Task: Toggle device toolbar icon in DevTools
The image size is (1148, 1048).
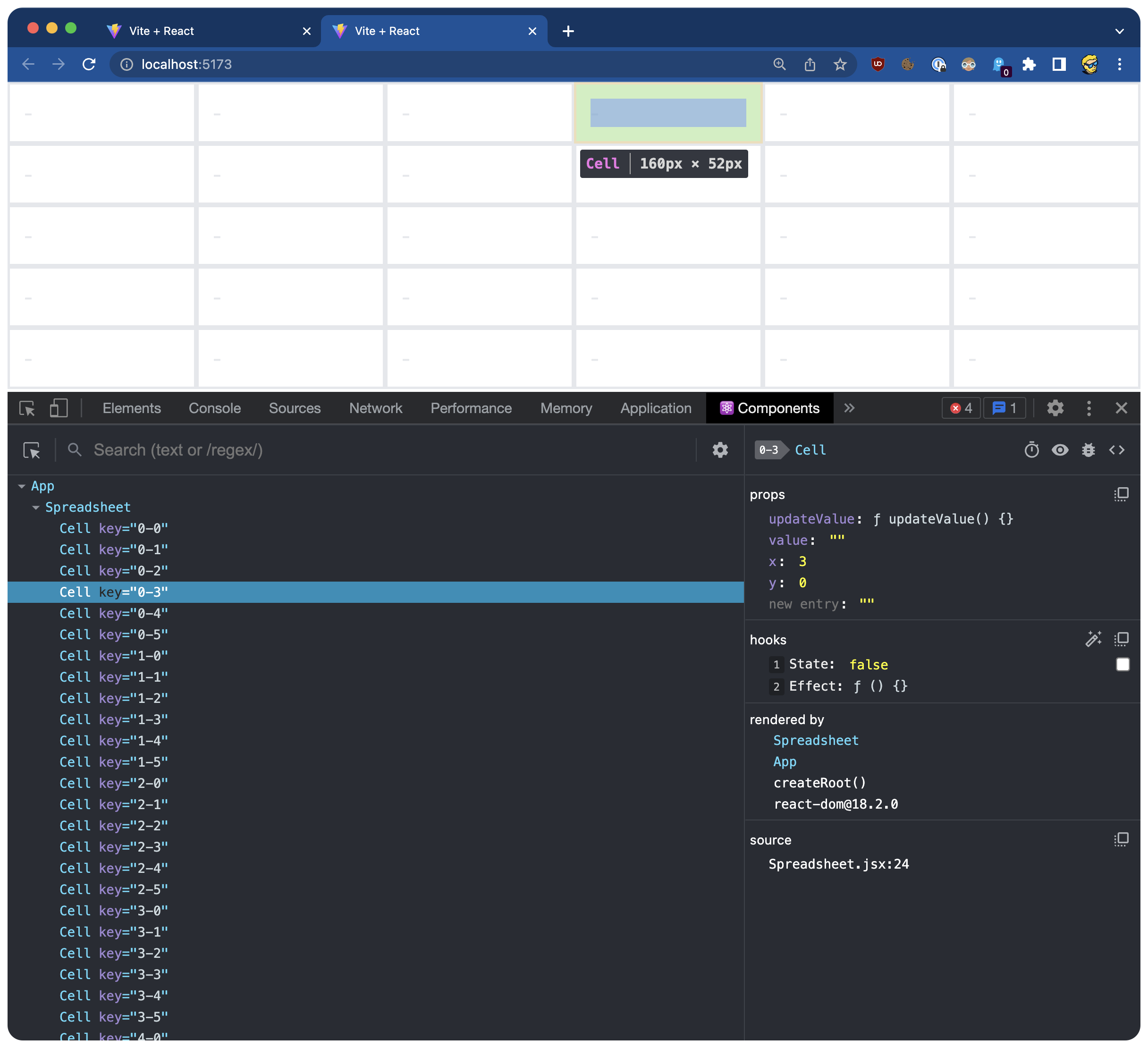Action: click(x=59, y=408)
